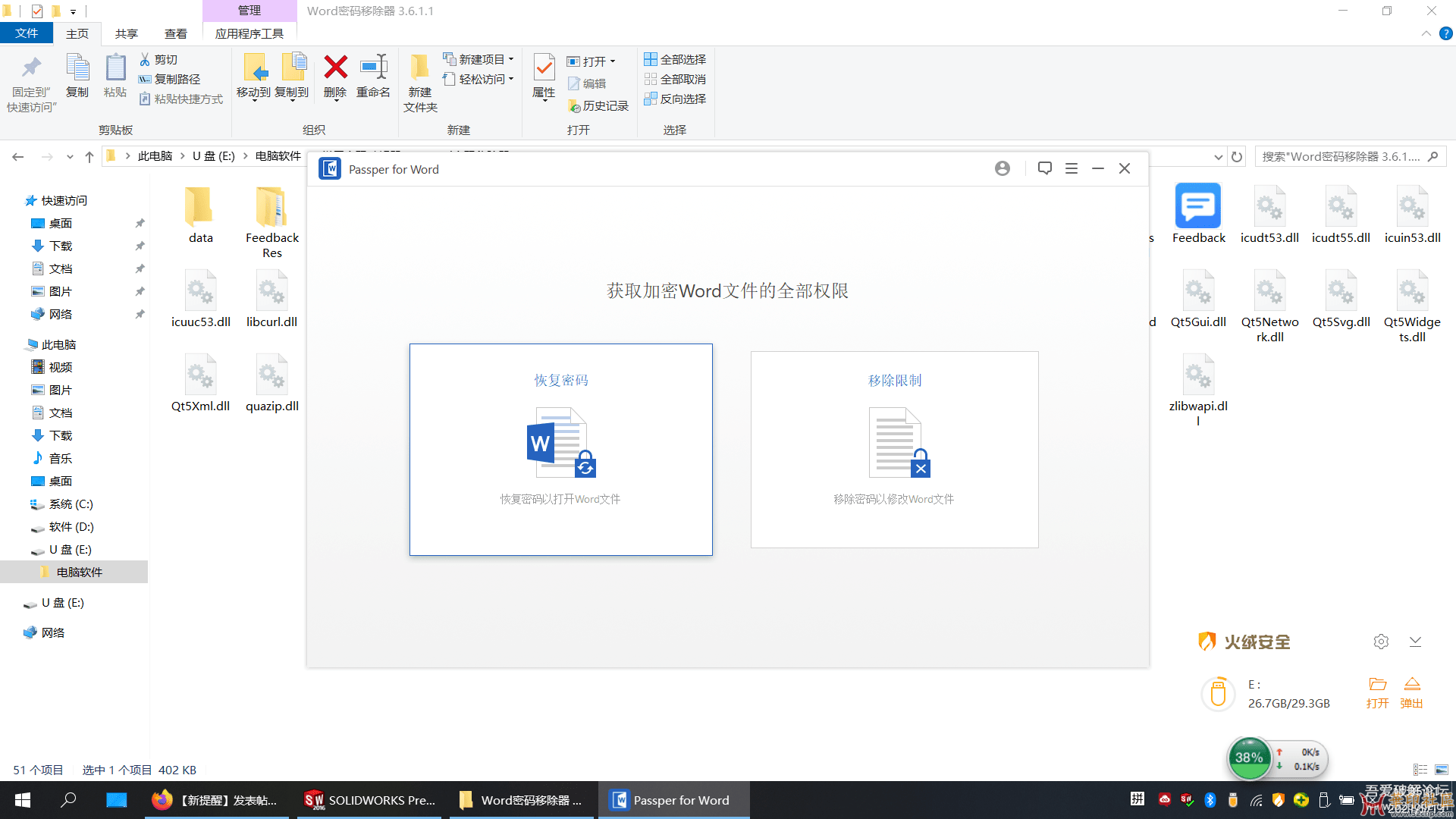Select the FeedbackRes folder
1456x819 pixels.
(x=272, y=222)
